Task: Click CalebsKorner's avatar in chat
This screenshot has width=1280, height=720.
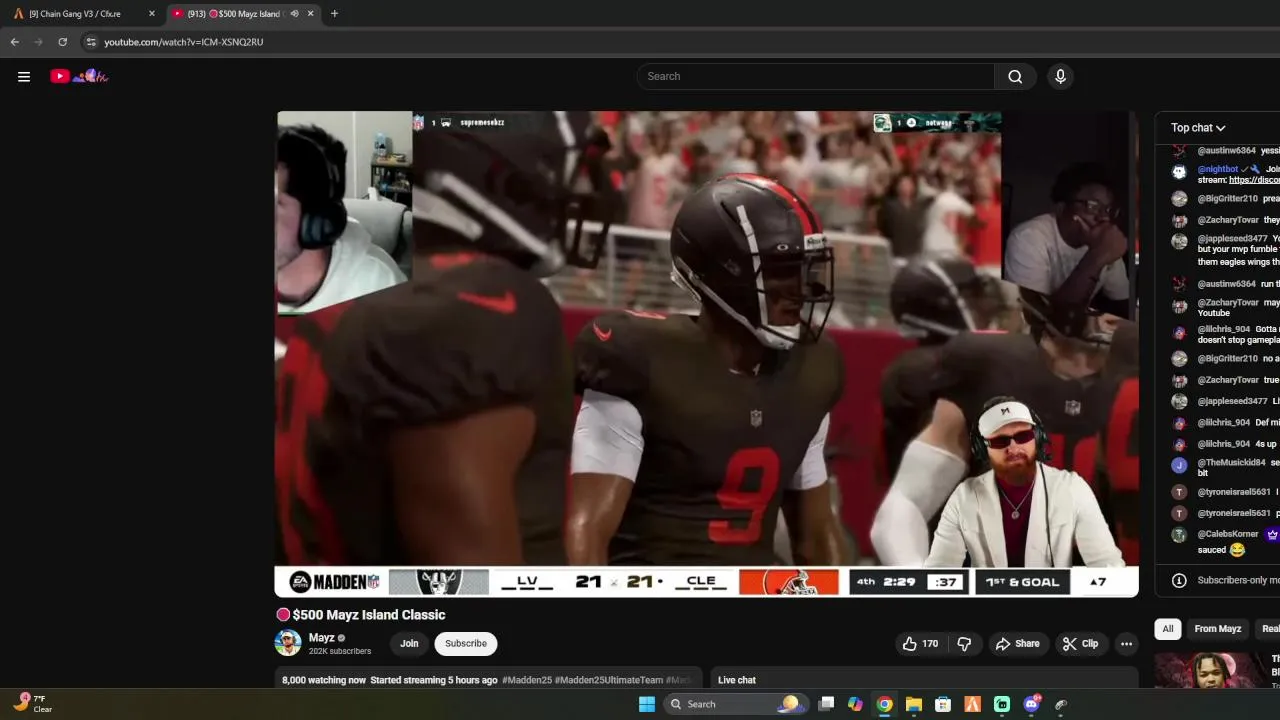Action: 1179,535
